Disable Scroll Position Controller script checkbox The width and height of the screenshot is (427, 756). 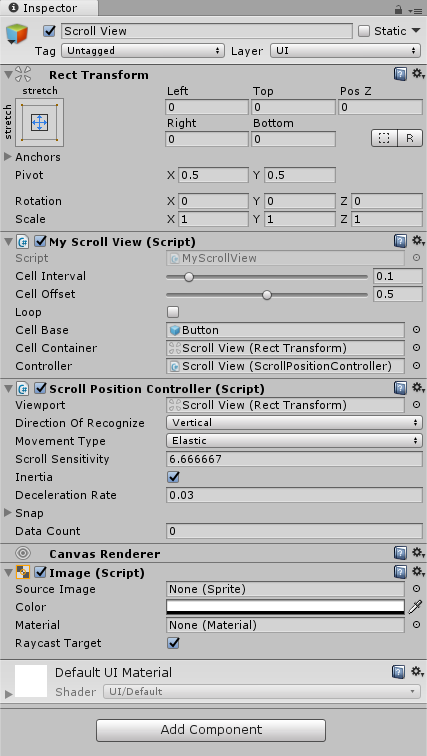tap(40, 388)
